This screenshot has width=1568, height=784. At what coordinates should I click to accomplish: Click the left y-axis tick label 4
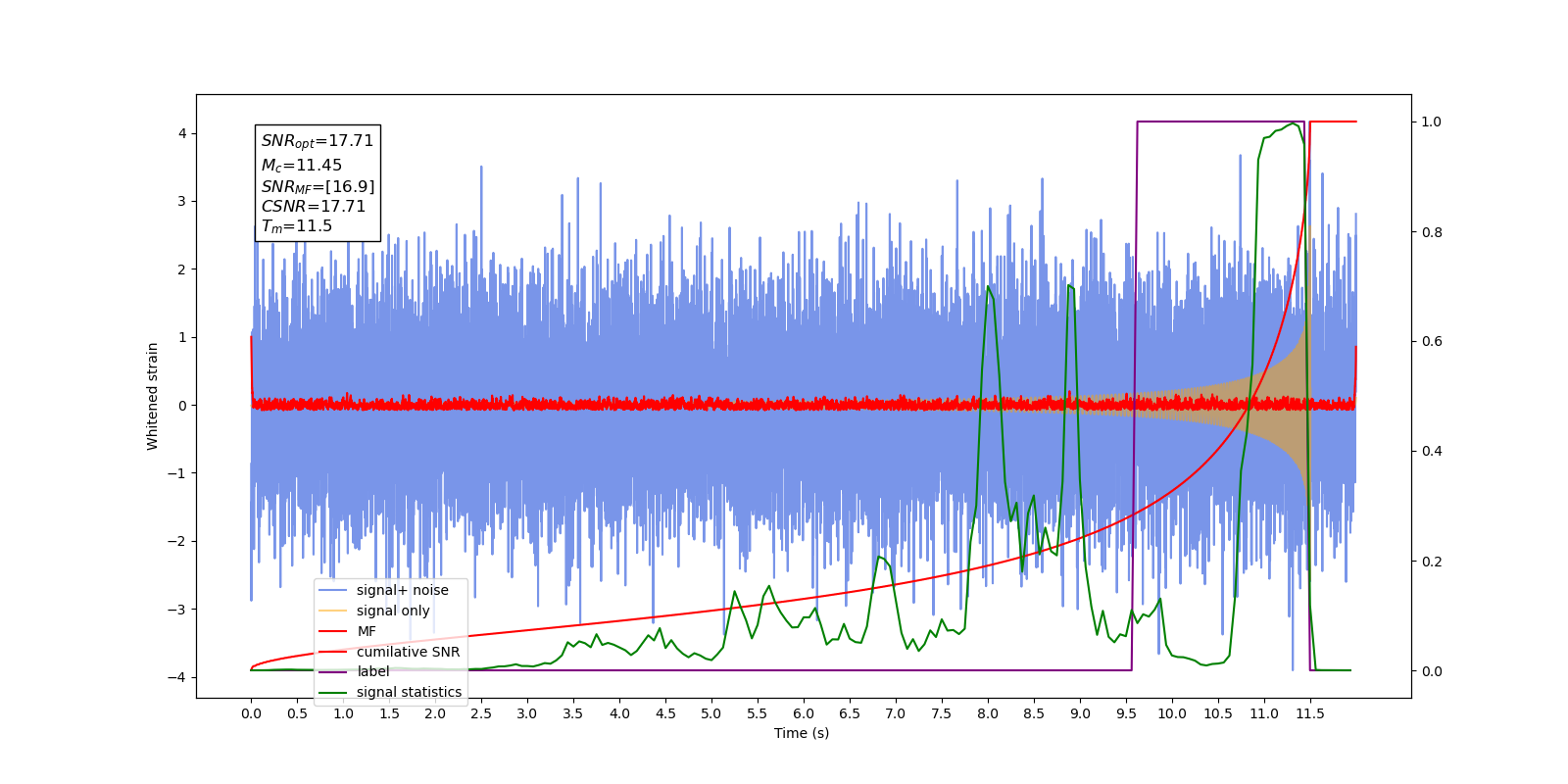pyautogui.click(x=182, y=133)
